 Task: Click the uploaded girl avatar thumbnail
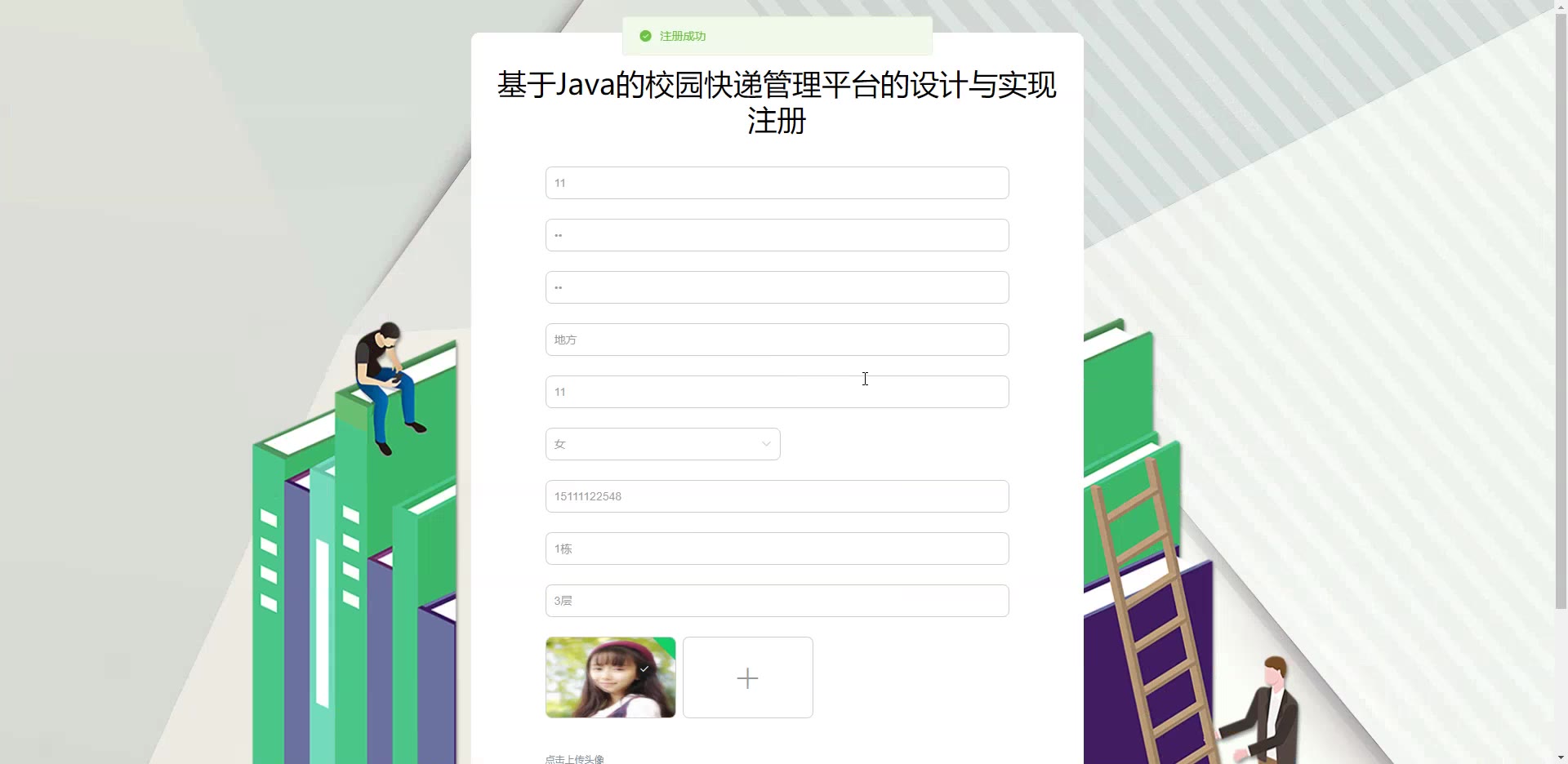point(610,677)
